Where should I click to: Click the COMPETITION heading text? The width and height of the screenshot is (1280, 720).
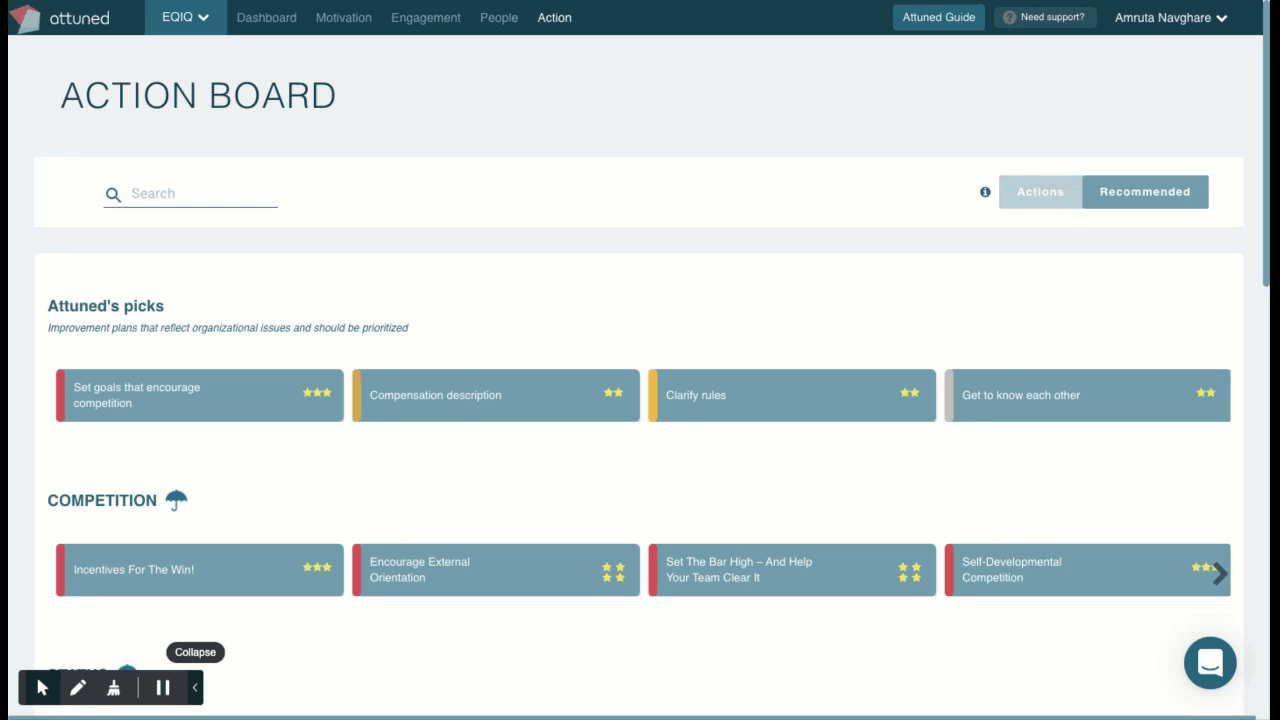coord(102,501)
